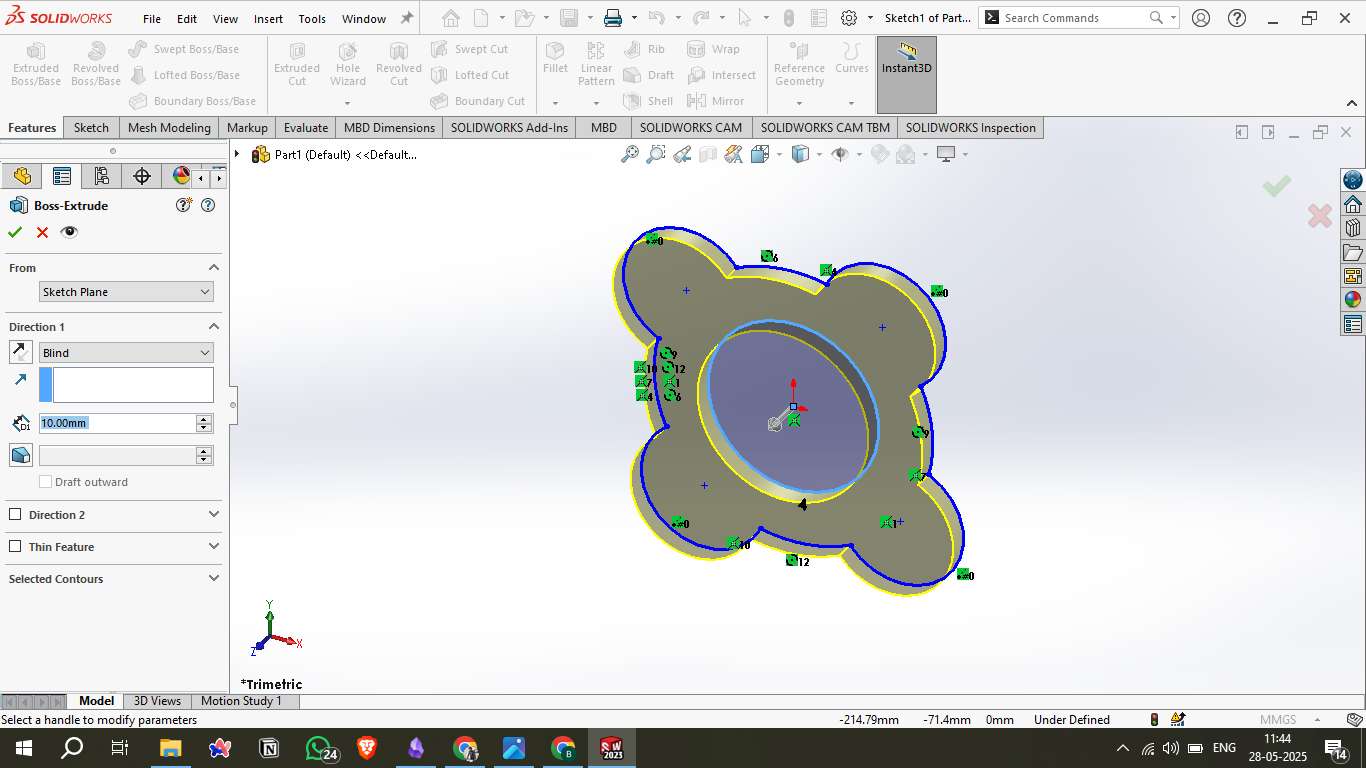Open the Design Library task pane icon
The width and height of the screenshot is (1366, 768).
pos(1353,228)
